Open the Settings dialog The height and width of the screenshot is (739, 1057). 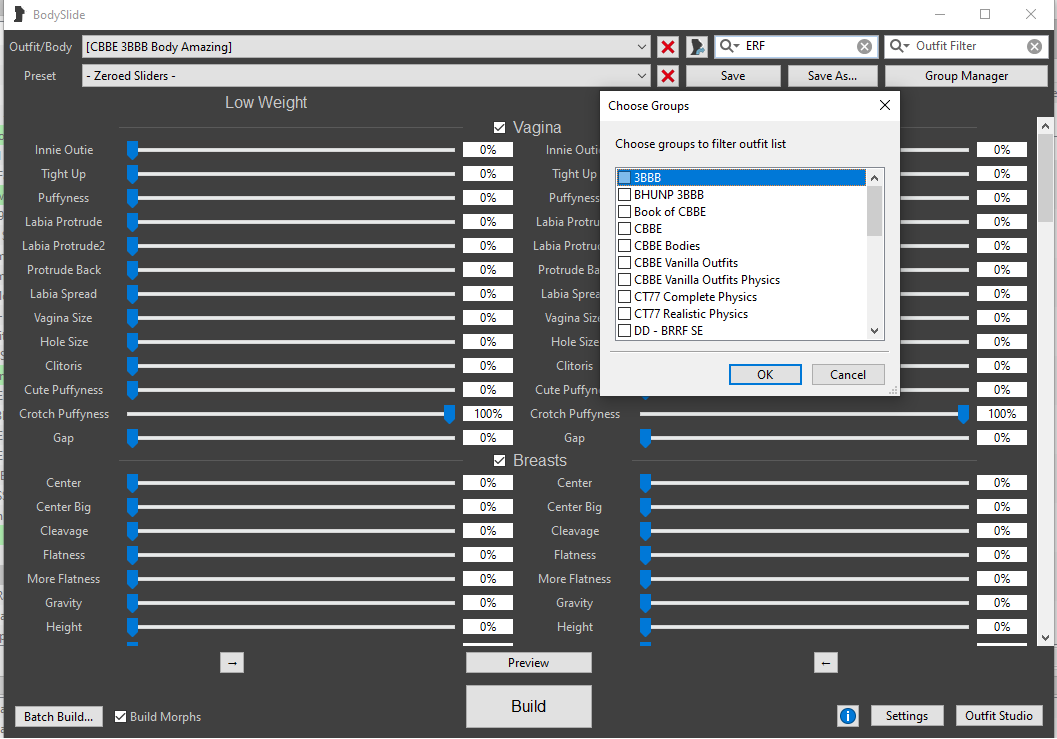pos(906,715)
